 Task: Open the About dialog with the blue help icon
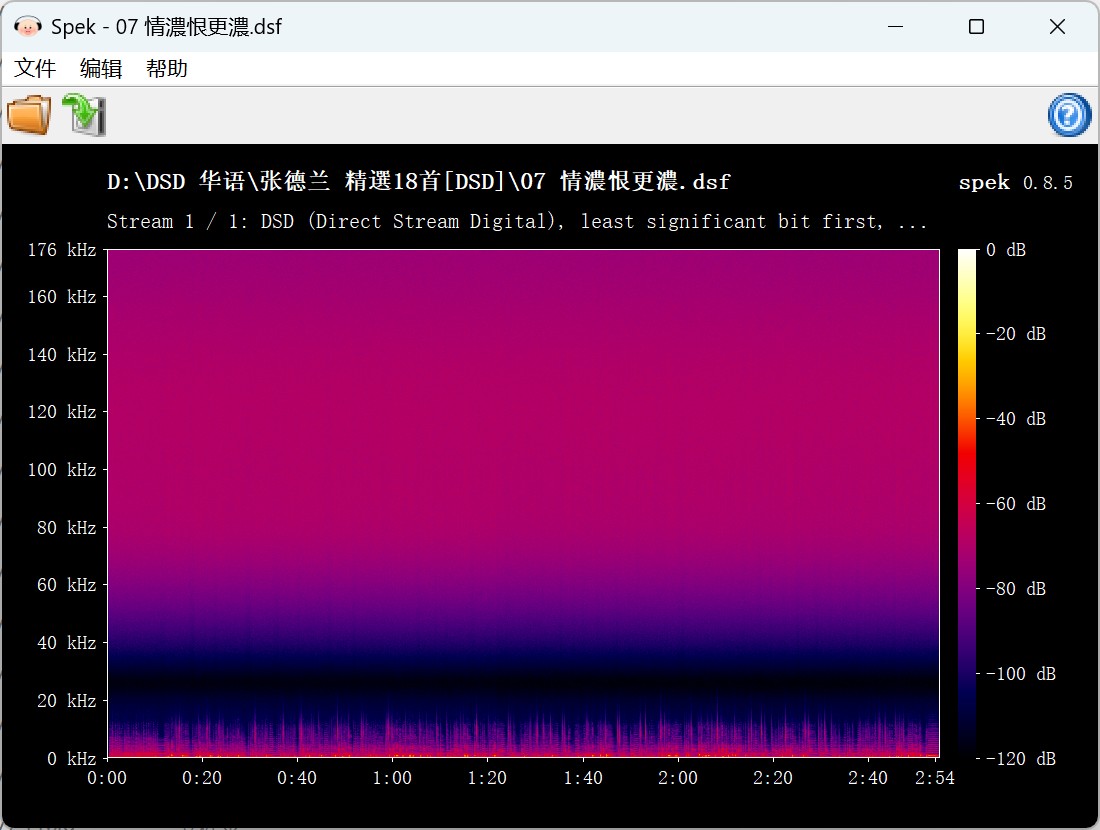tap(1069, 115)
